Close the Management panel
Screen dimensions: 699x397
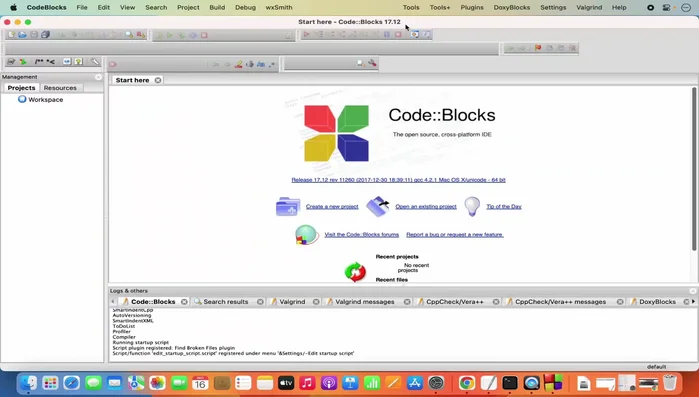coord(99,77)
